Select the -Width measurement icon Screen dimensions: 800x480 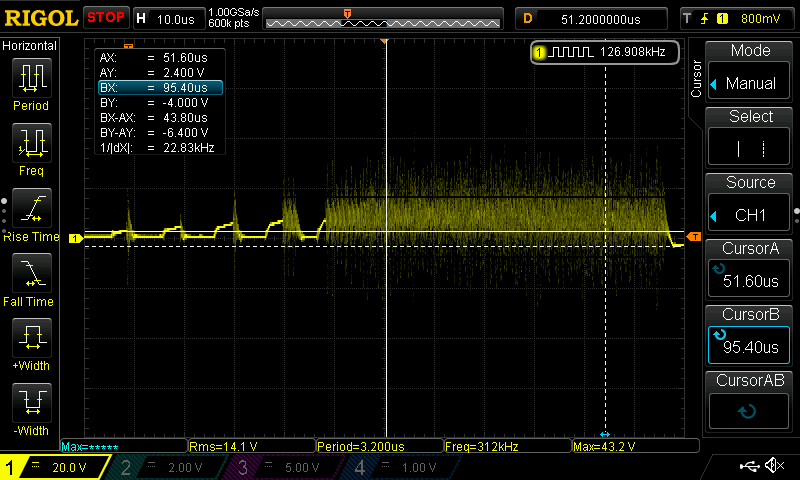(32, 402)
